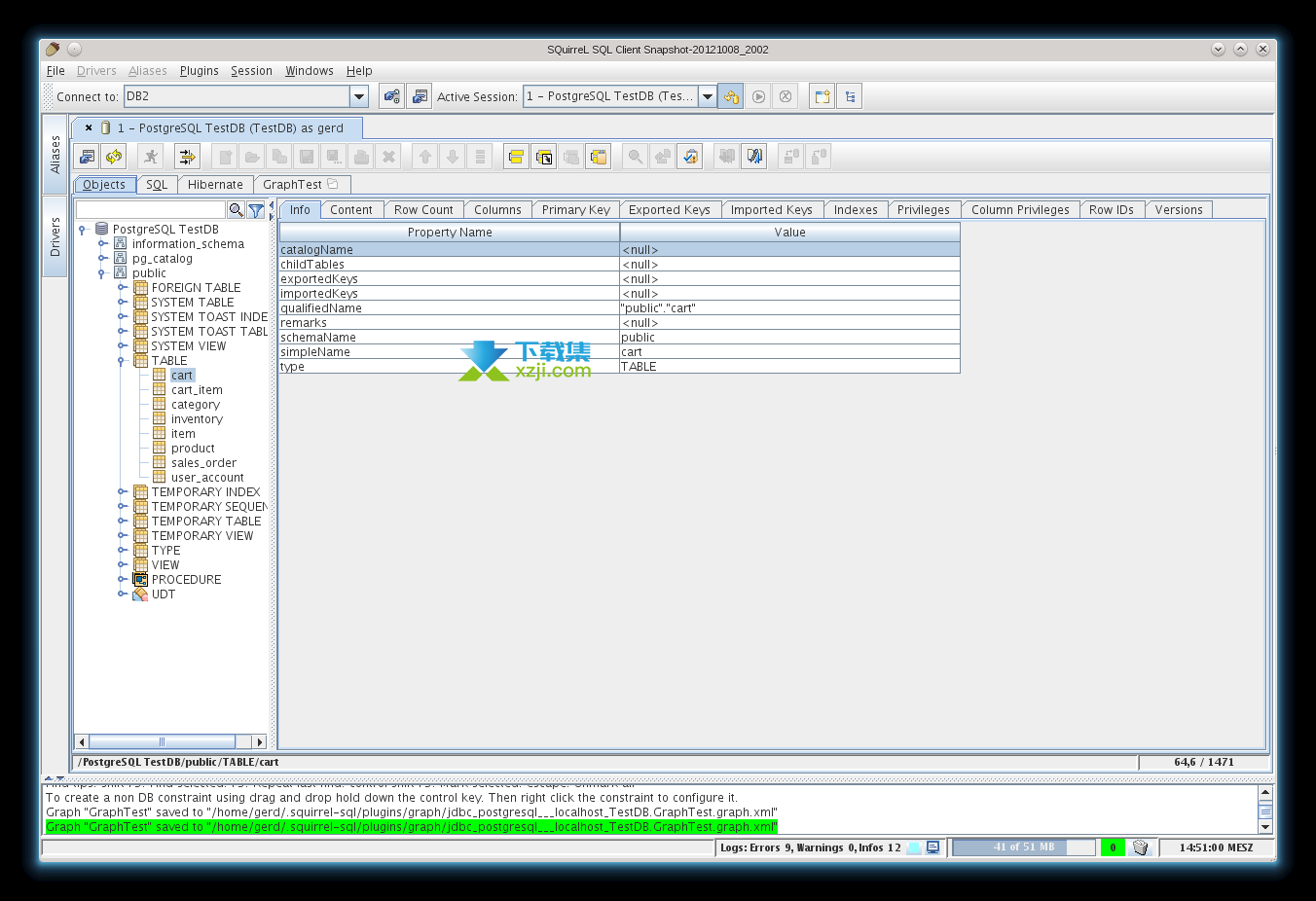Open the Session menu
Image resolution: width=1316 pixels, height=901 pixels.
(x=251, y=71)
